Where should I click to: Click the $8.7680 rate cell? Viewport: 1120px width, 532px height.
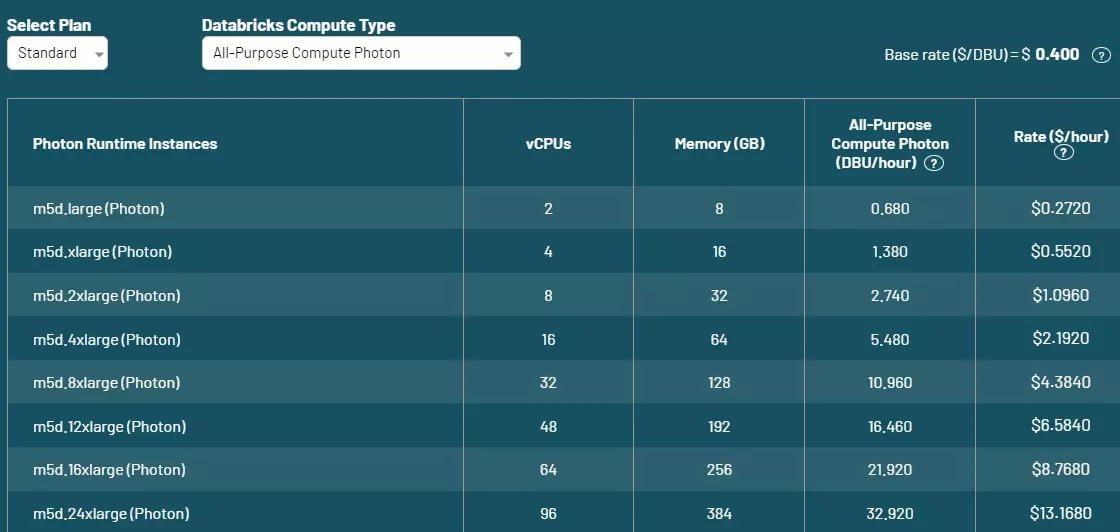click(x=1061, y=469)
